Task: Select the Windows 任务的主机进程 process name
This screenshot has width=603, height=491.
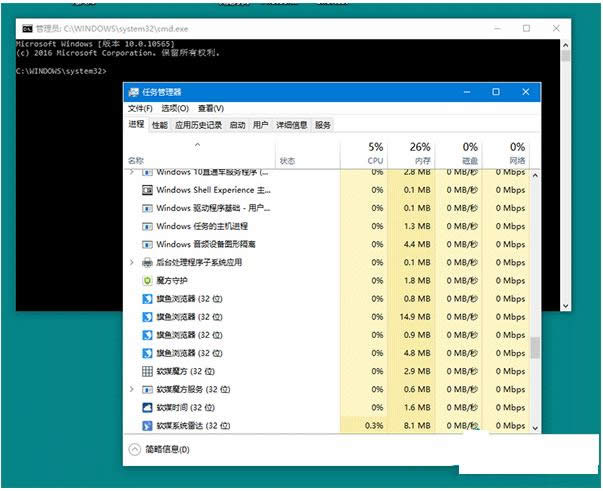Action: click(202, 226)
